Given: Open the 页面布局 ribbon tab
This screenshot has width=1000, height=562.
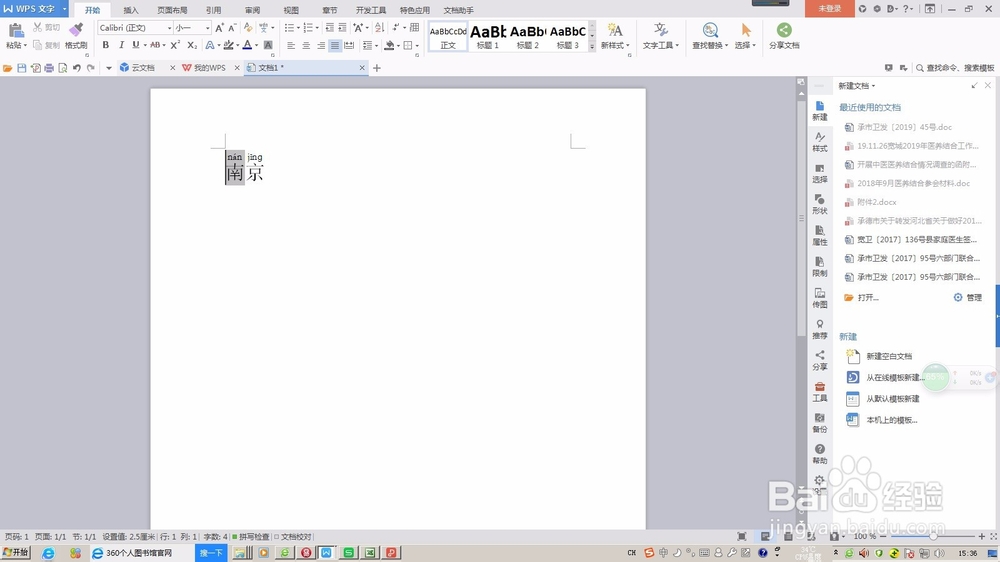Looking at the screenshot, I should click(172, 10).
